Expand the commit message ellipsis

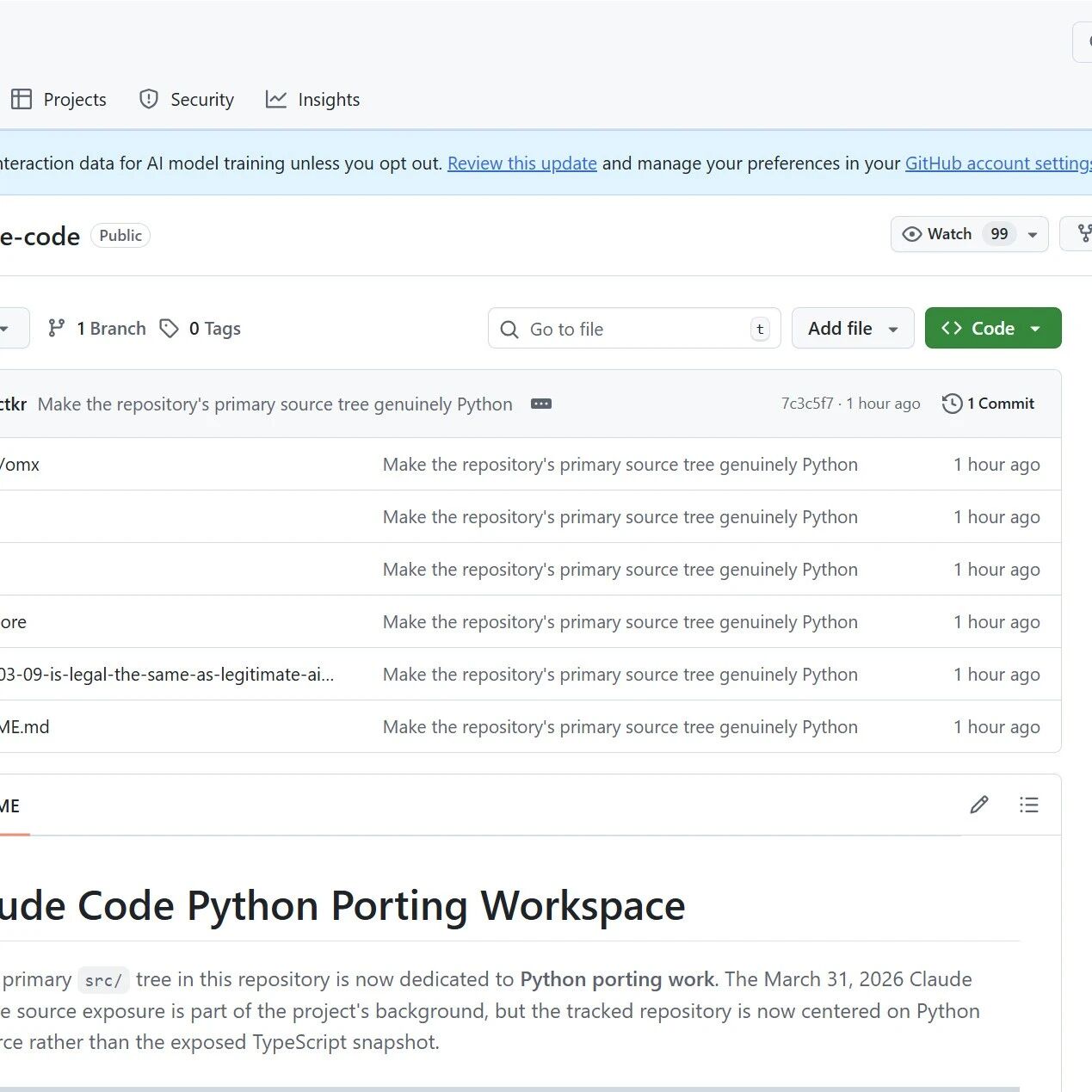pos(541,404)
